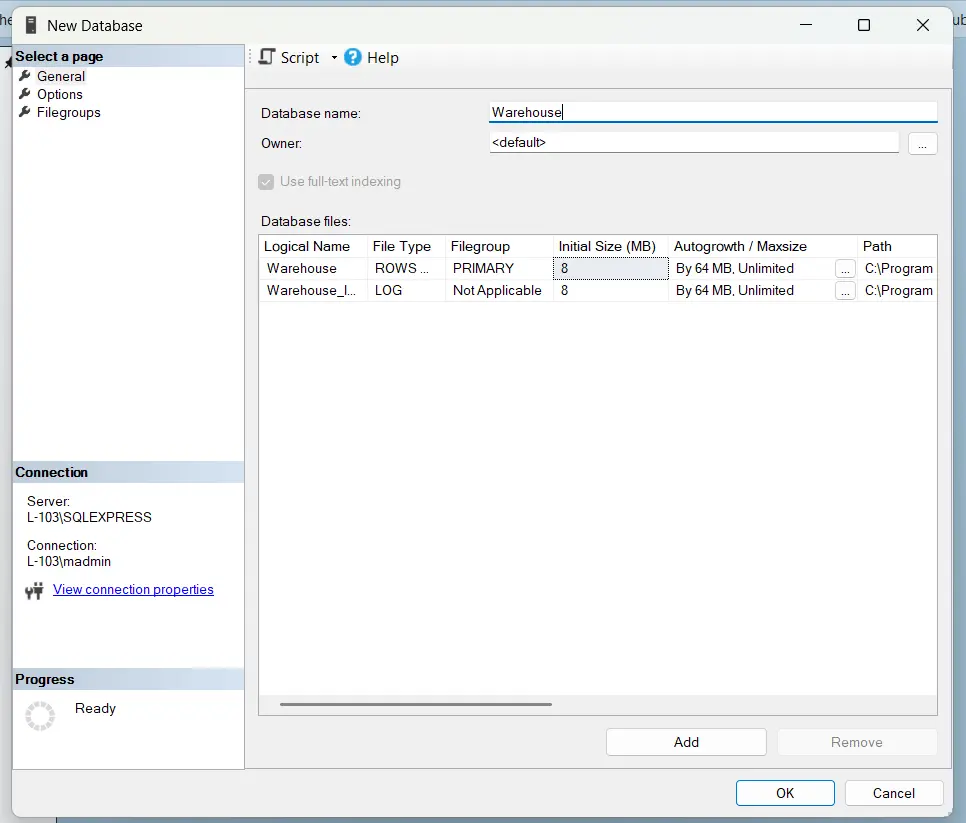The width and height of the screenshot is (966, 823).
Task: Open the Script dropdown arrow
Action: (x=335, y=57)
